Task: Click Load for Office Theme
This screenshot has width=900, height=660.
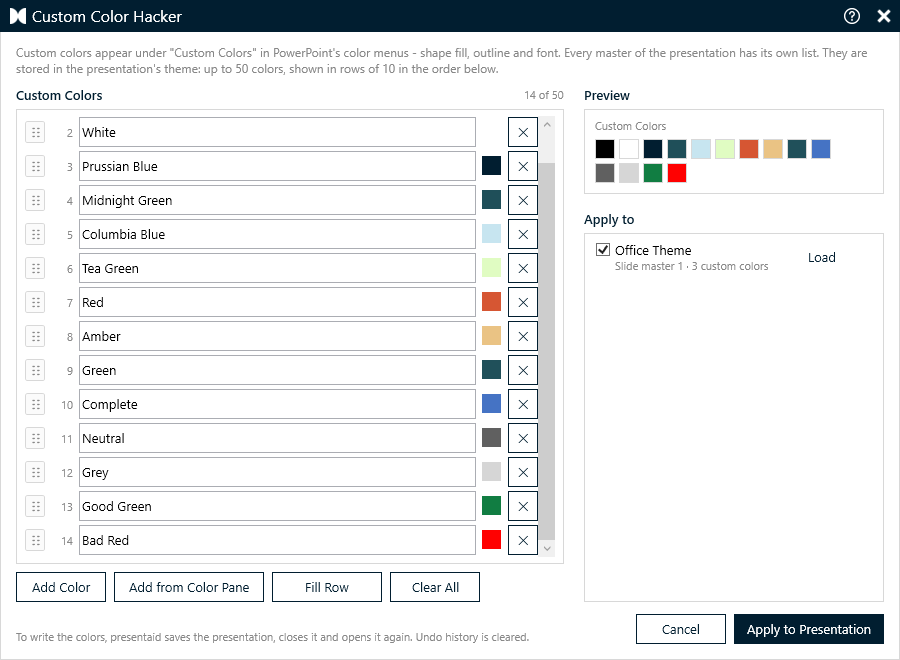Action: (x=821, y=258)
